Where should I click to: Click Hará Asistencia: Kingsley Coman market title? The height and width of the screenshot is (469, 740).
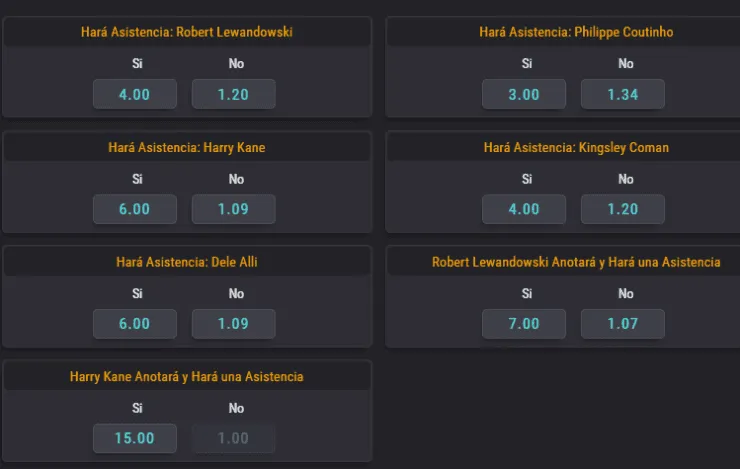point(576,147)
